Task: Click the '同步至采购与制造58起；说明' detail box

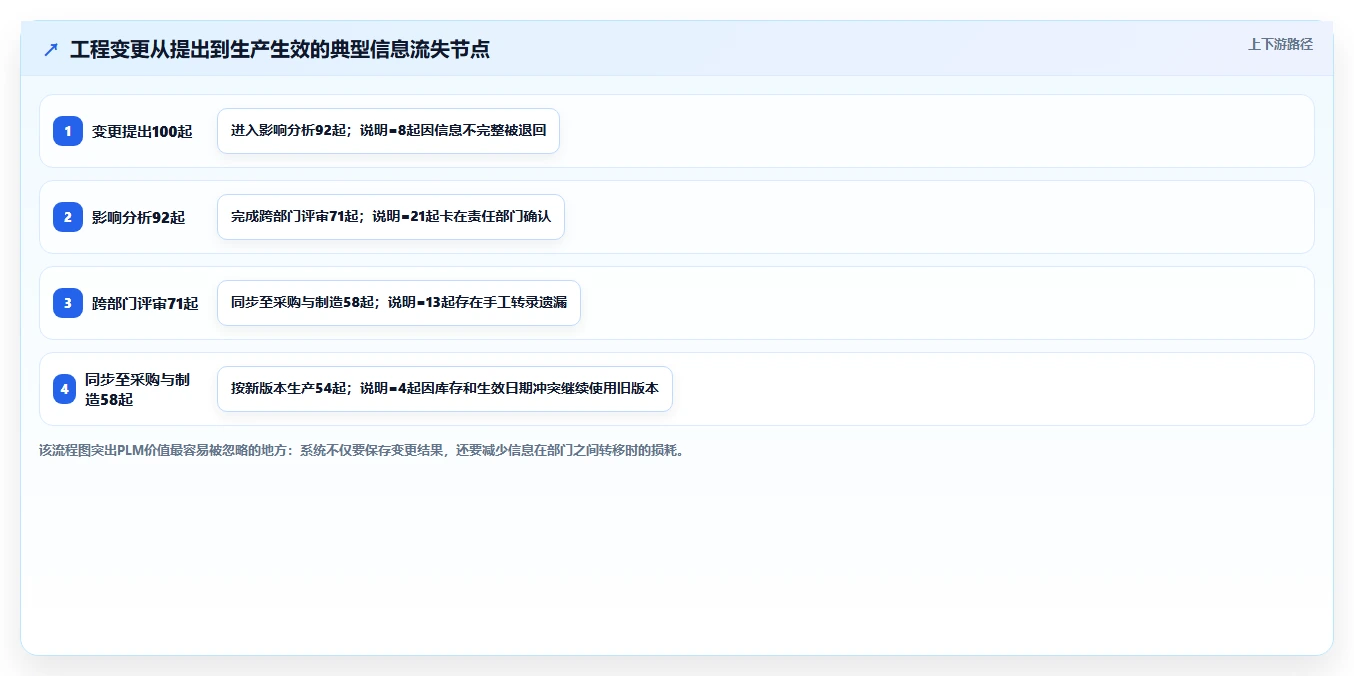Action: click(399, 303)
